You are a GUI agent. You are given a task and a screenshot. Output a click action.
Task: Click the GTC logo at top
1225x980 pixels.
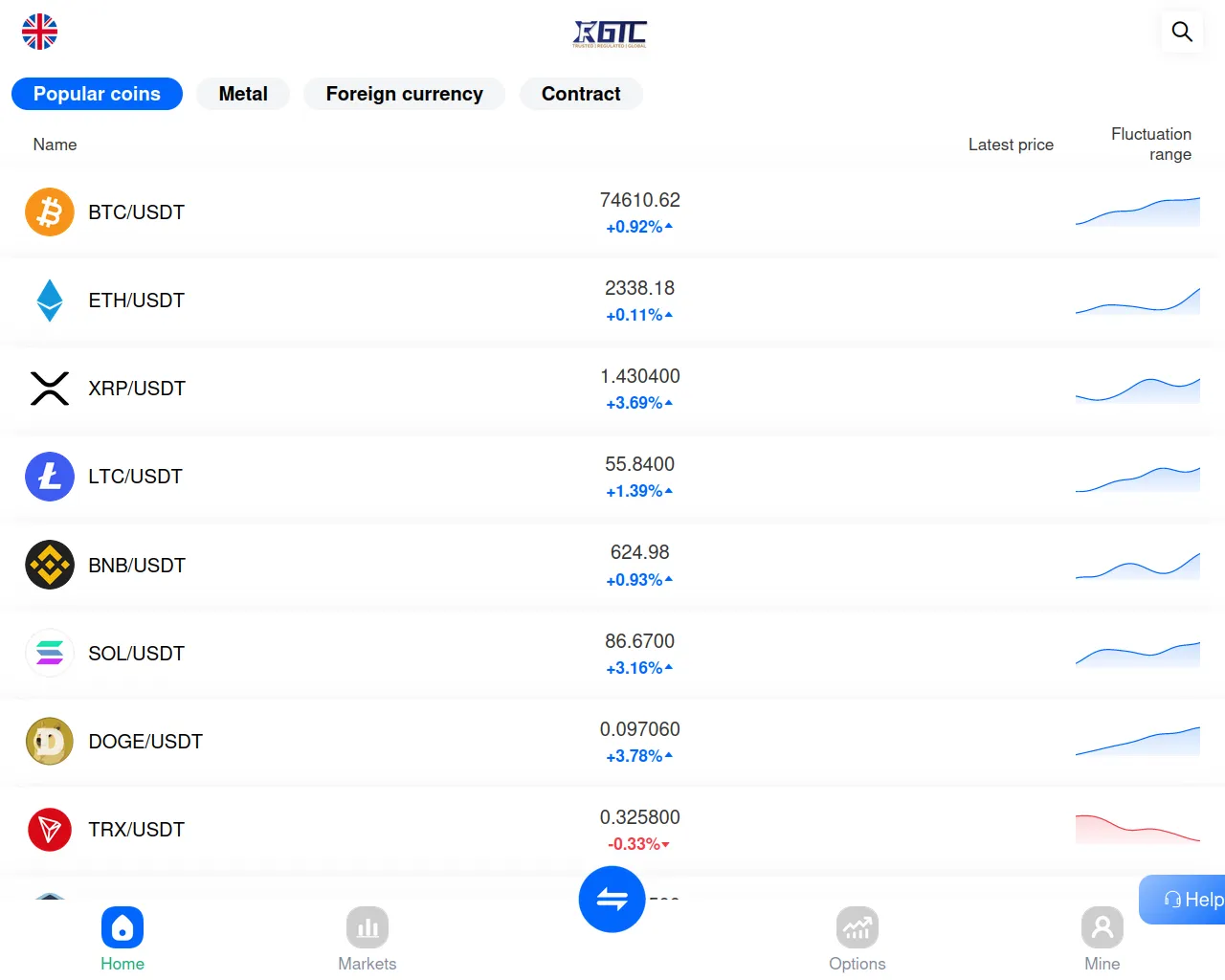click(611, 33)
